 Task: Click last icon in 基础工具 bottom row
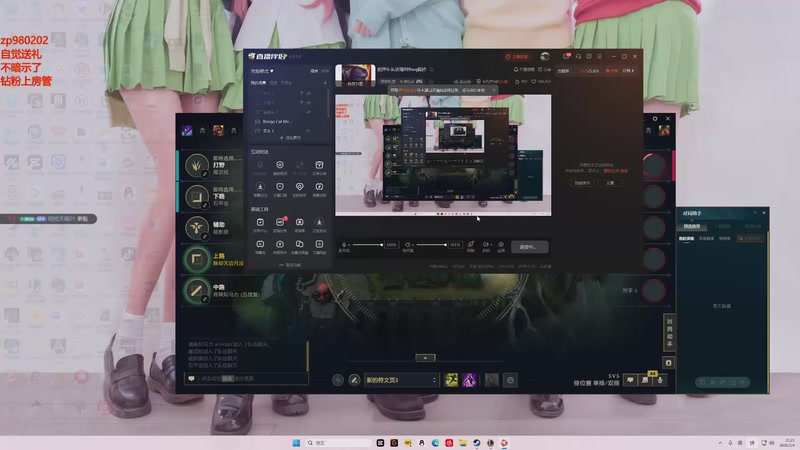319,246
